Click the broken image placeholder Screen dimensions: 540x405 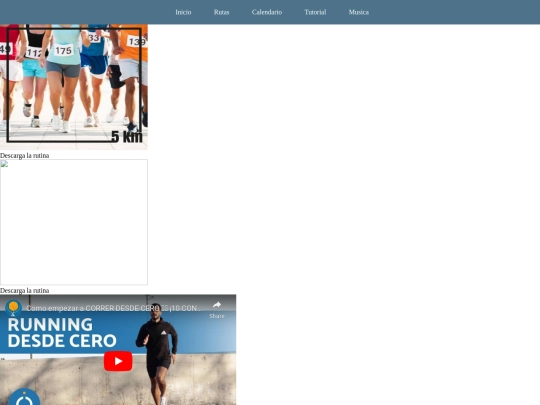click(x=74, y=222)
